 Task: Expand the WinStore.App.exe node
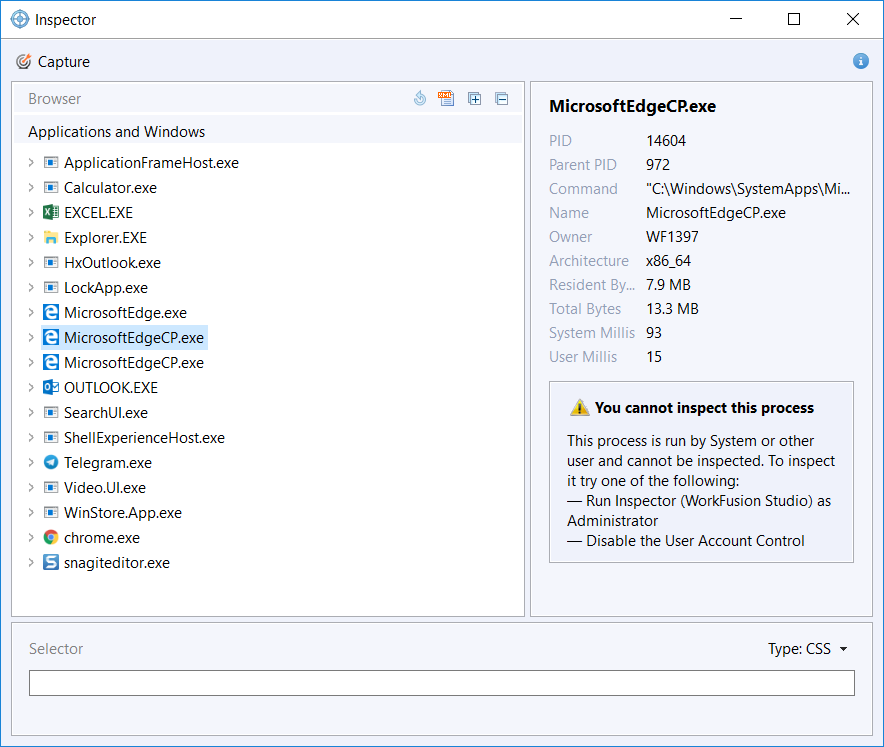tap(31, 512)
